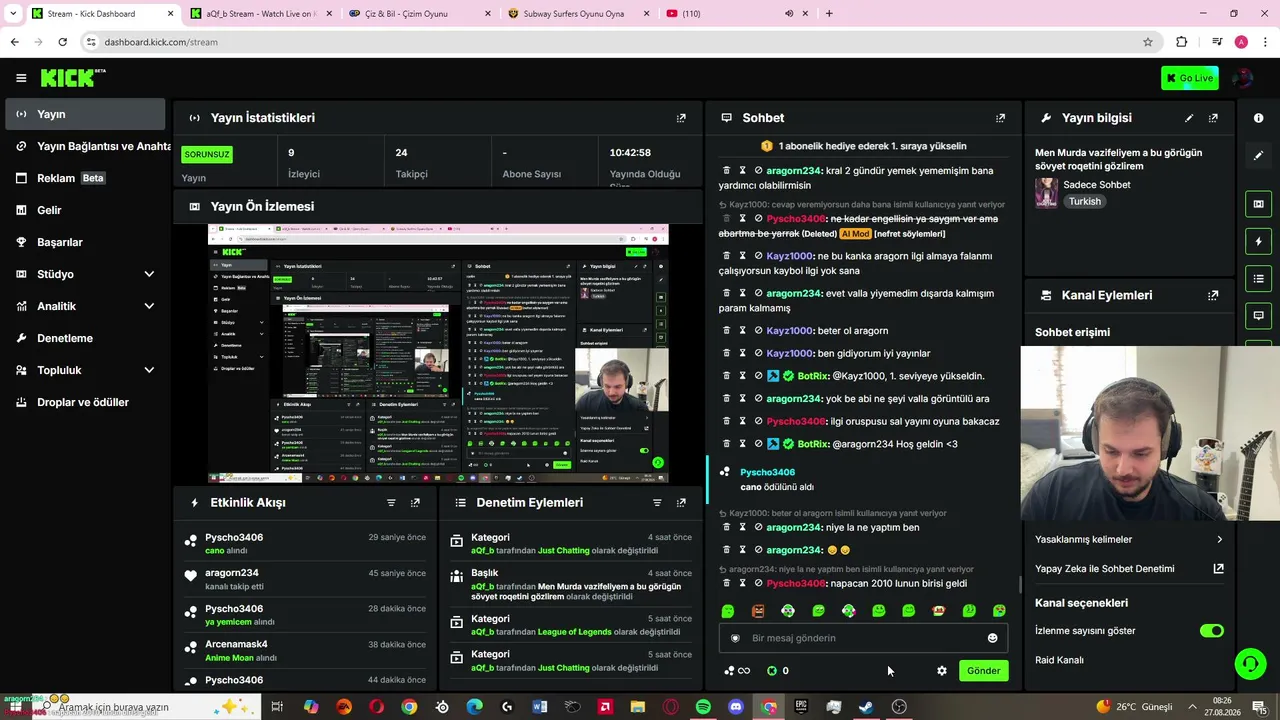Filter the Denetim Eylemleri list
This screenshot has width=1280, height=720.
click(x=657, y=503)
